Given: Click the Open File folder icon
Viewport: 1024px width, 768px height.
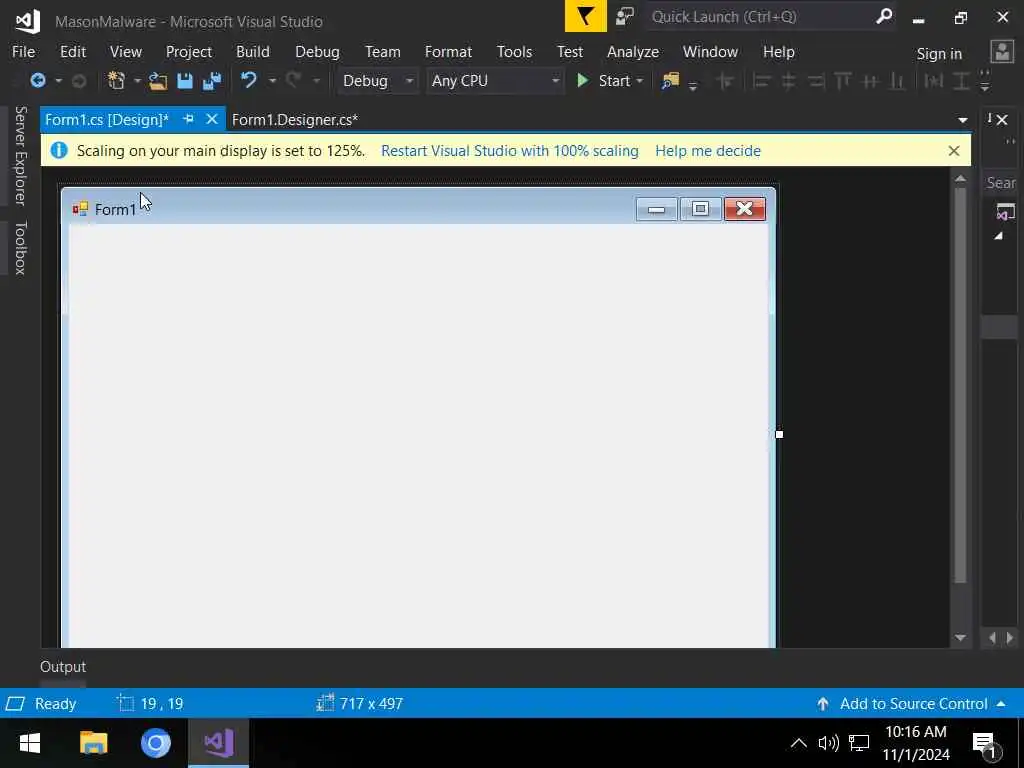Looking at the screenshot, I should (x=157, y=80).
